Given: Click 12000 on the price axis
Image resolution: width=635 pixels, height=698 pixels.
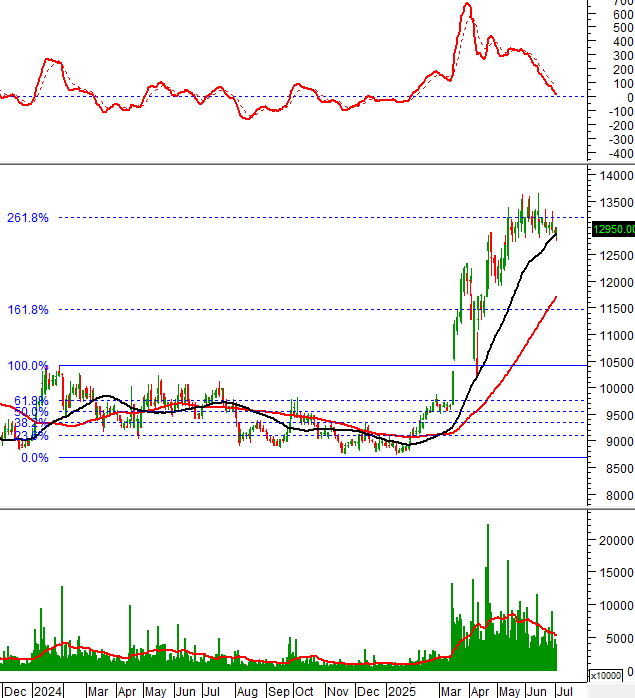Looking at the screenshot, I should point(616,283).
